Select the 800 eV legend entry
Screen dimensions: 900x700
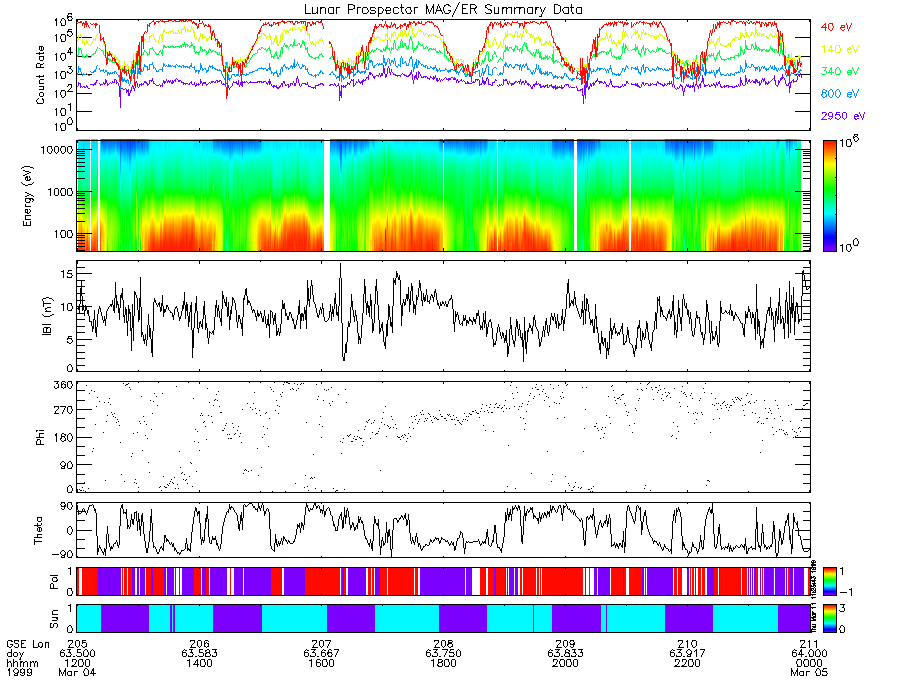[x=840, y=94]
